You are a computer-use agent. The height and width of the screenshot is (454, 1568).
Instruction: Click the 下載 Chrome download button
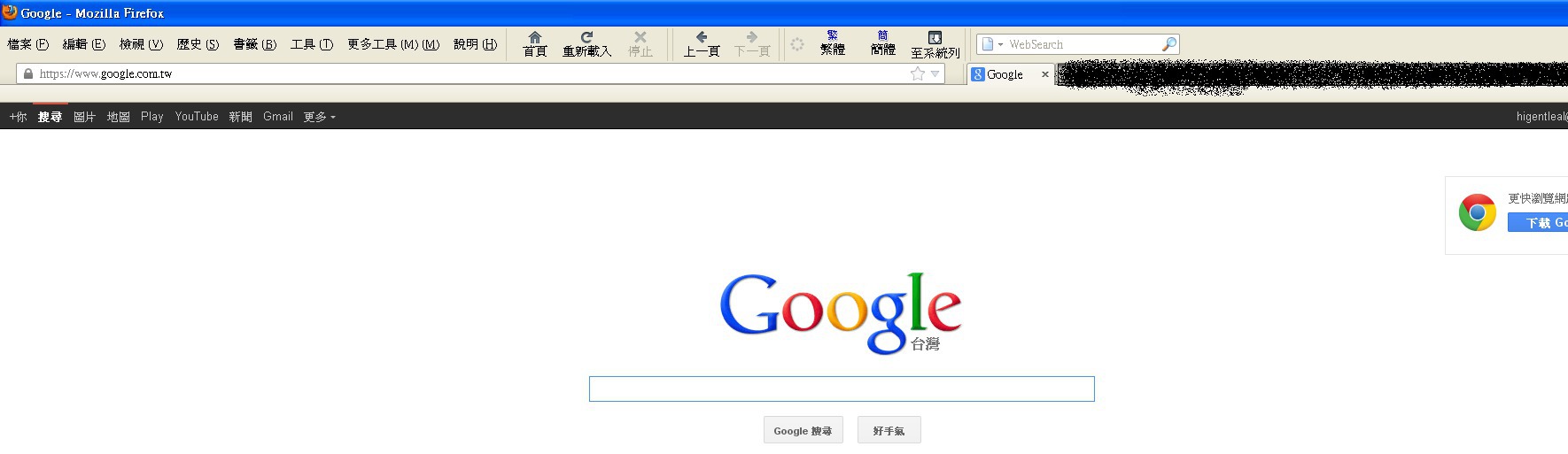pos(1538,222)
